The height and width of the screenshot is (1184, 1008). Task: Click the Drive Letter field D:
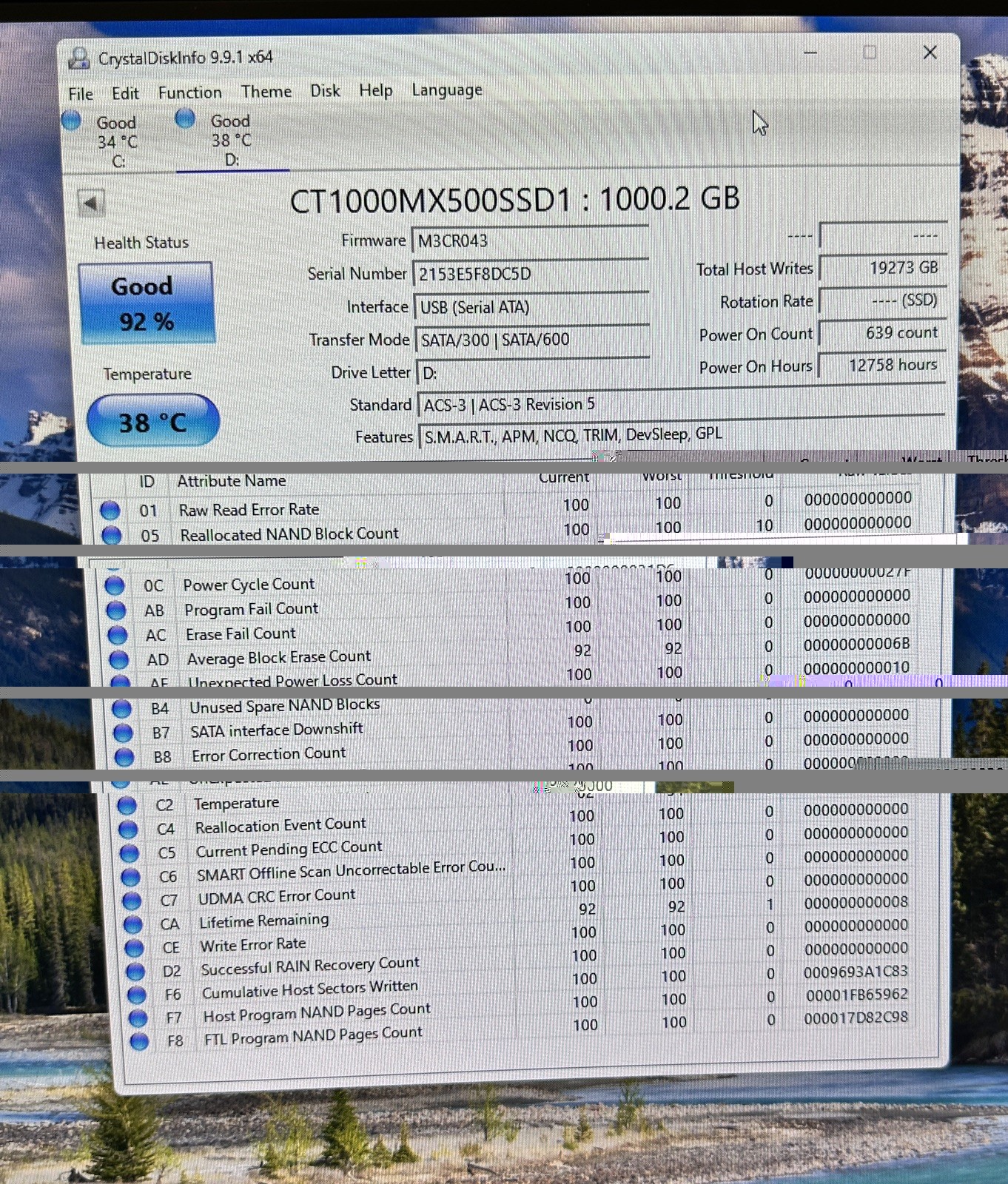(x=534, y=372)
